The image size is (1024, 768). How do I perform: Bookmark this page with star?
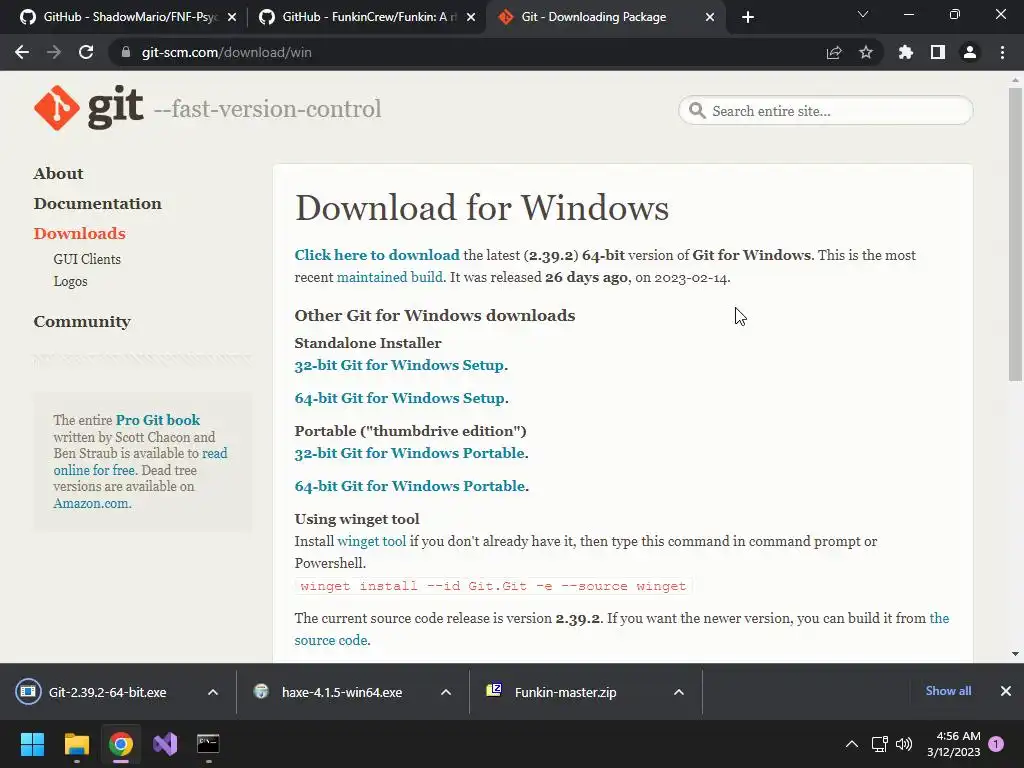pyautogui.click(x=866, y=52)
